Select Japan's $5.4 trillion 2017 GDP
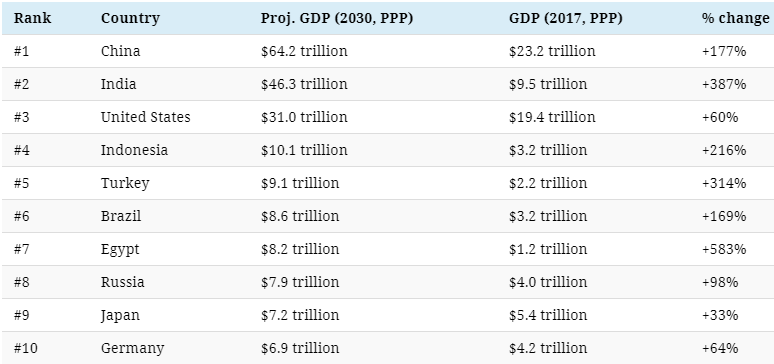The width and height of the screenshot is (774, 364). click(548, 315)
